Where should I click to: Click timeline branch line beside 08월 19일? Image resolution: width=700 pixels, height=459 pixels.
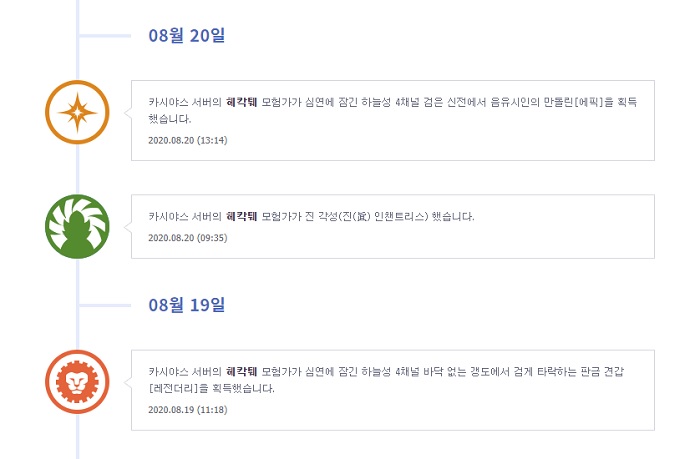coord(105,305)
